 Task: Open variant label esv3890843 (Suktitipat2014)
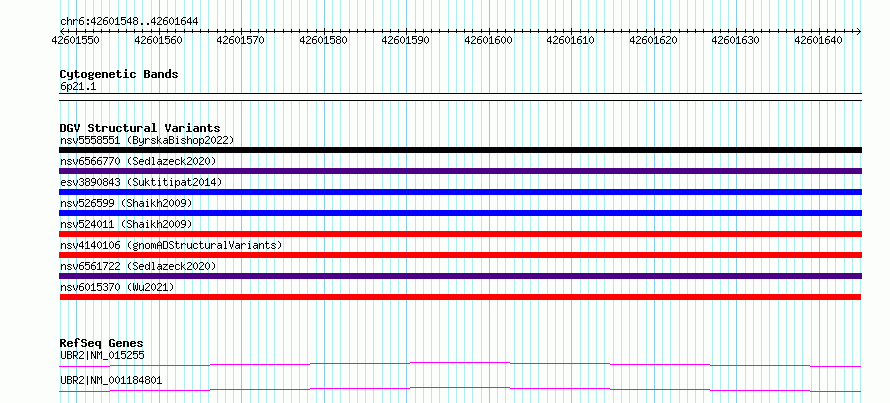coord(141,182)
